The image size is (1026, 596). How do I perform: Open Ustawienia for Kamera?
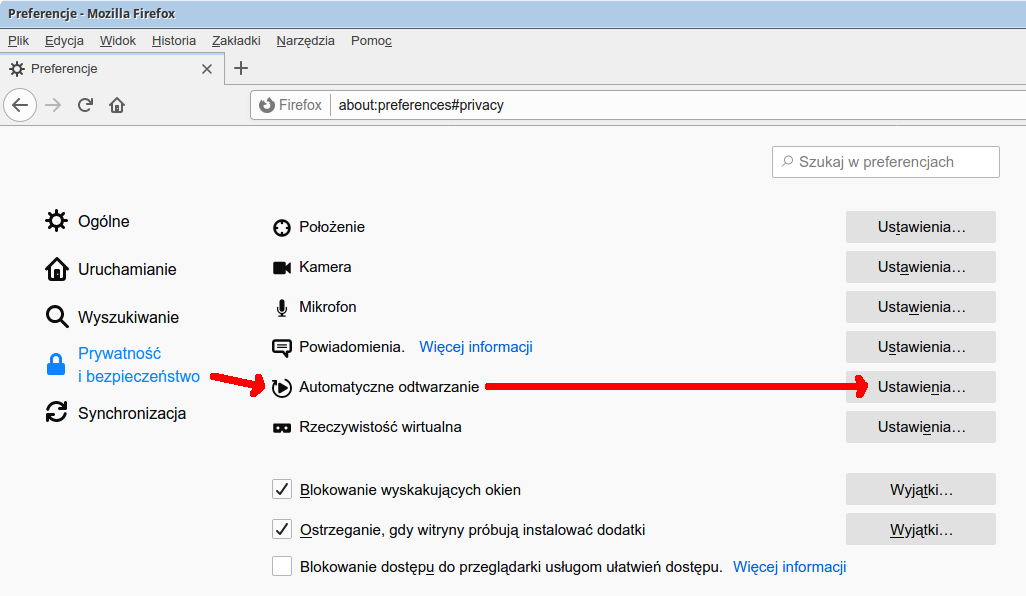click(921, 267)
